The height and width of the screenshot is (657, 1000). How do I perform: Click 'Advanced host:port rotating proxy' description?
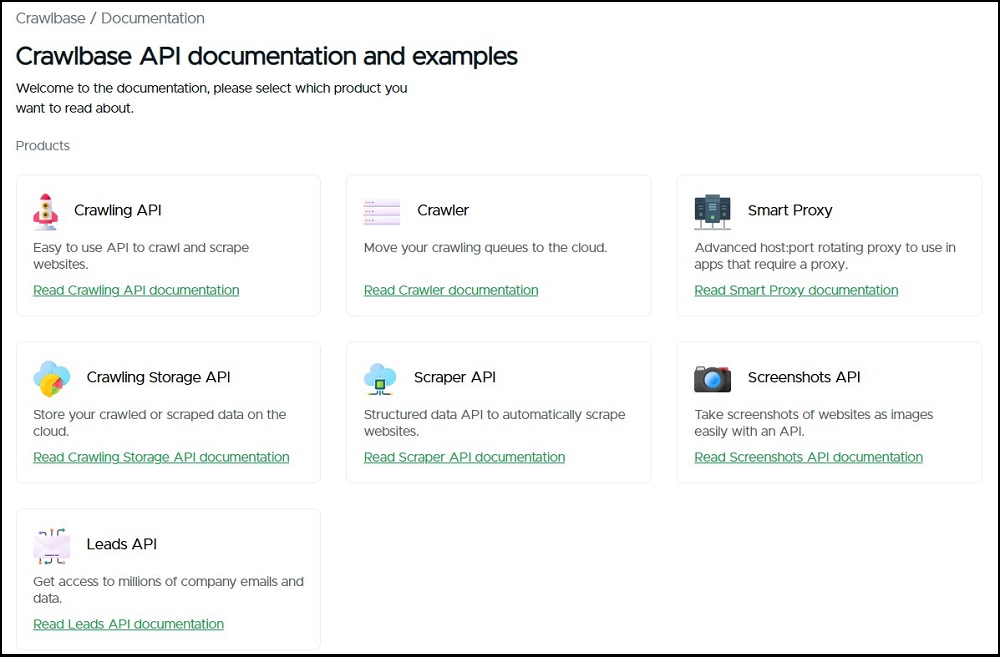pos(825,256)
